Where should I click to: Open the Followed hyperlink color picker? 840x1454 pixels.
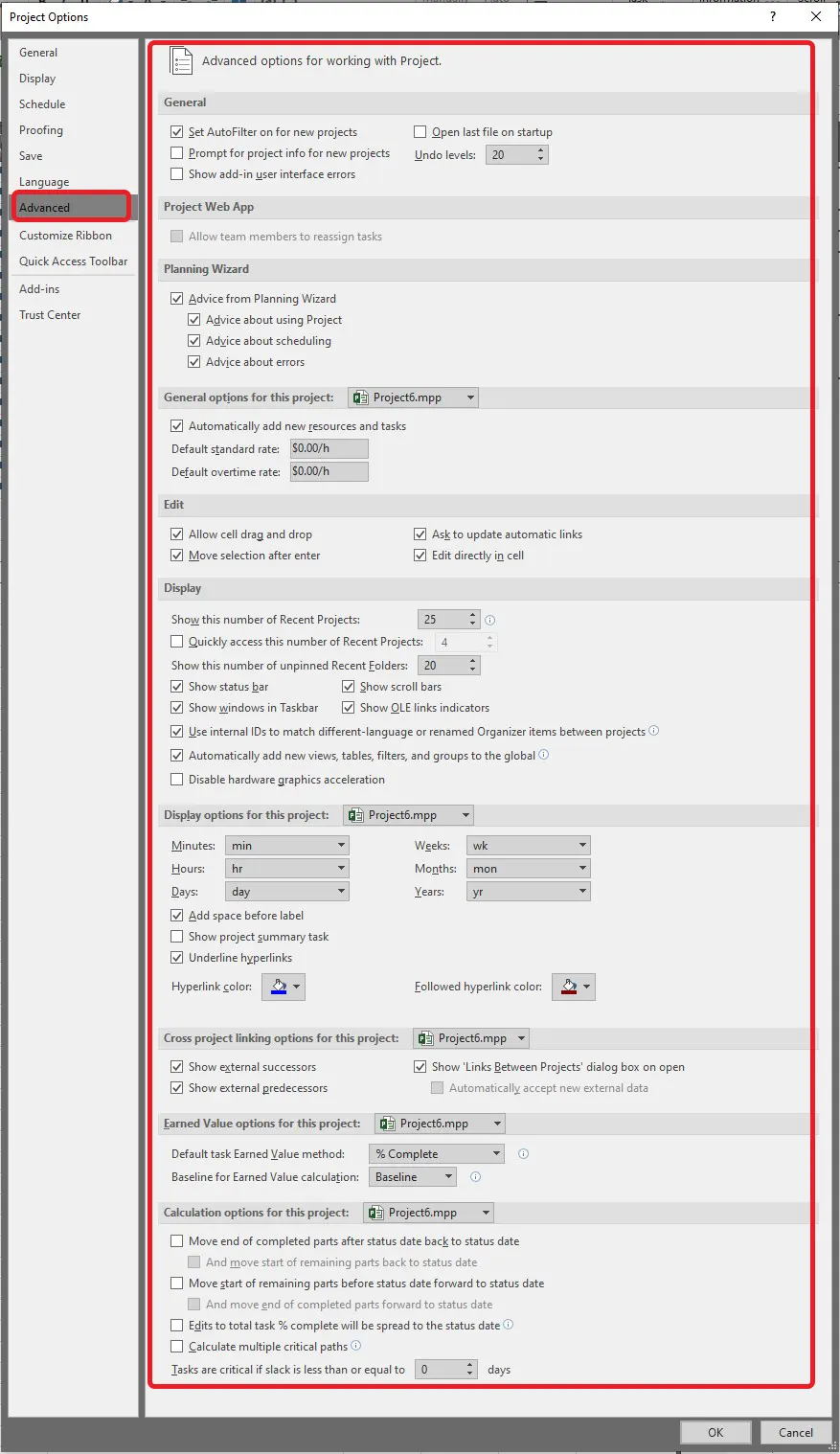pyautogui.click(x=574, y=987)
